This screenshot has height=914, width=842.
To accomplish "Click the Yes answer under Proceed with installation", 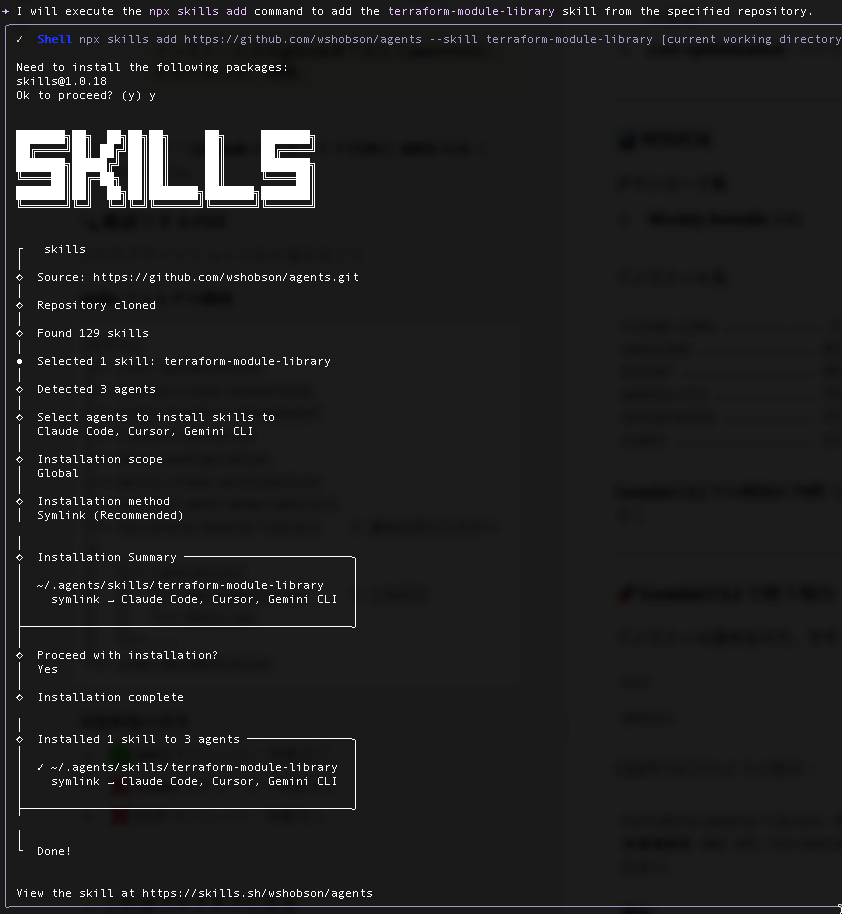I will coord(48,669).
